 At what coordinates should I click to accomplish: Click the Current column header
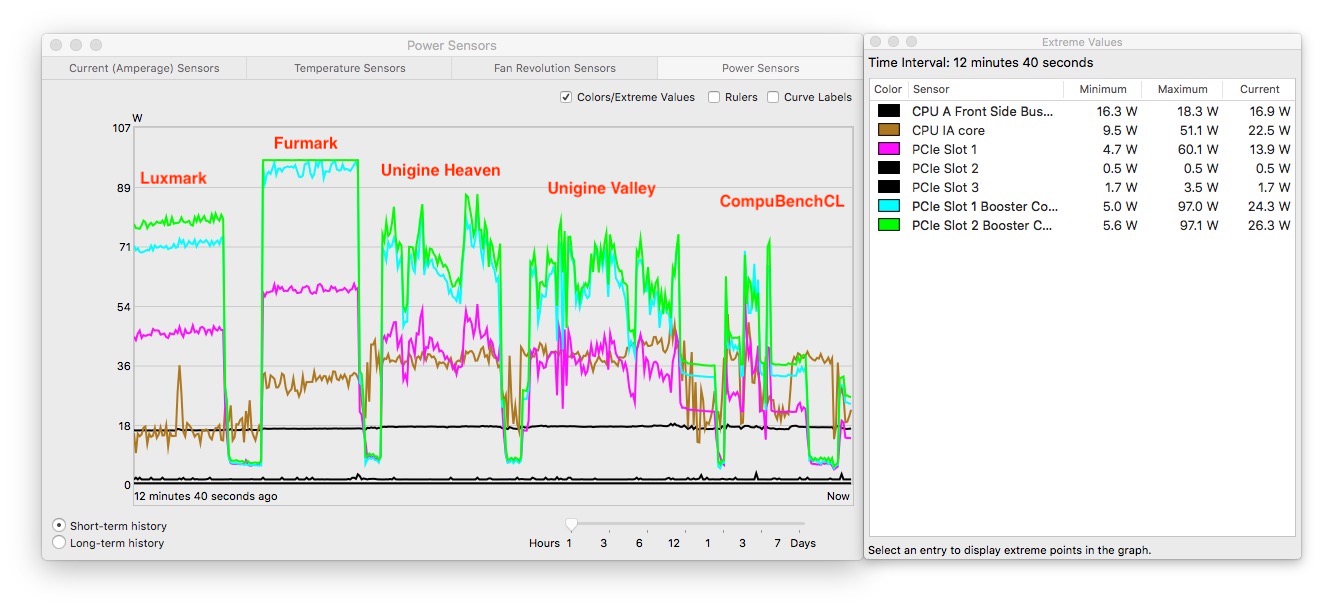(x=1259, y=89)
